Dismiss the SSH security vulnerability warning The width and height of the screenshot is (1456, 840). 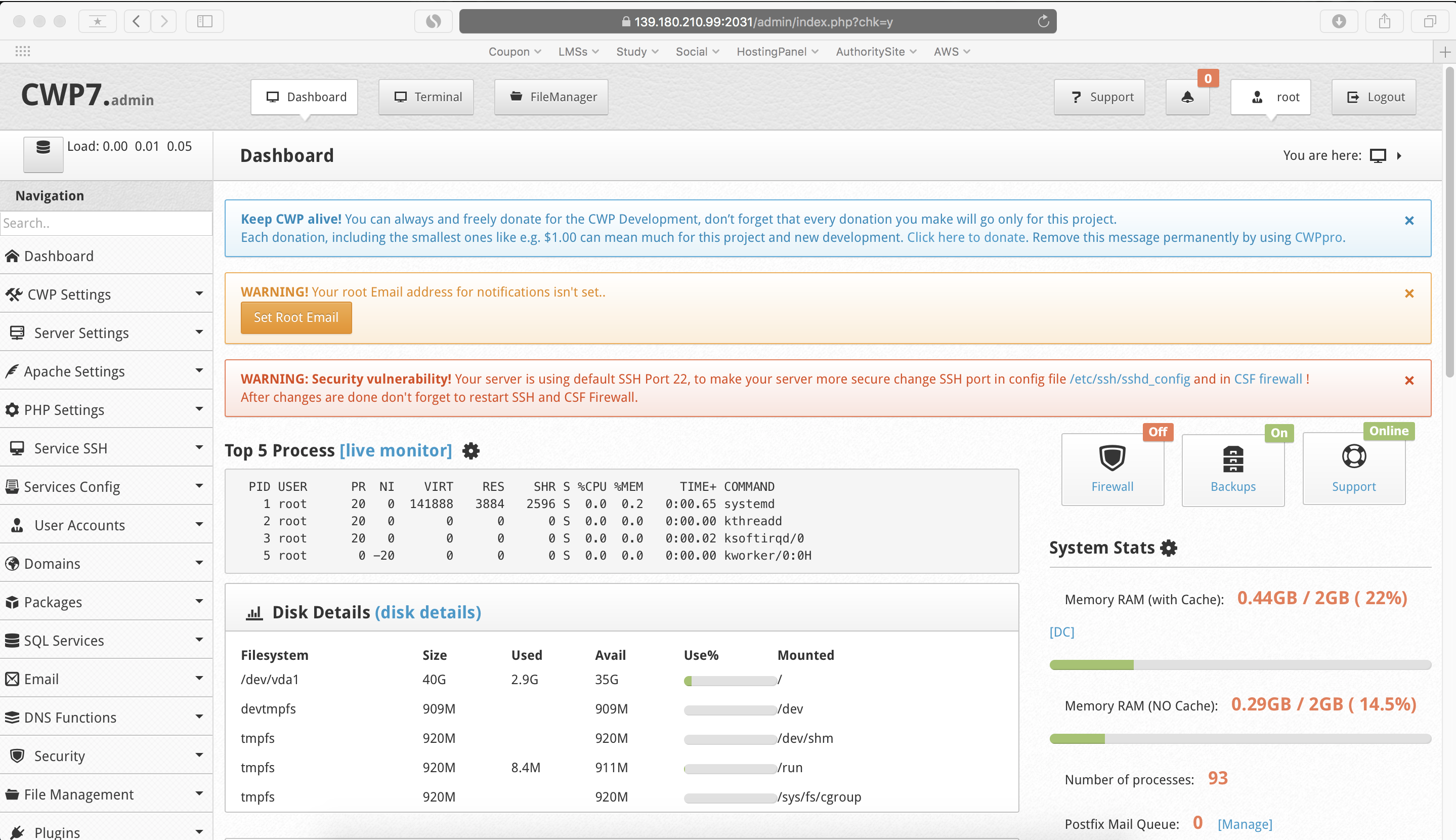click(x=1409, y=380)
